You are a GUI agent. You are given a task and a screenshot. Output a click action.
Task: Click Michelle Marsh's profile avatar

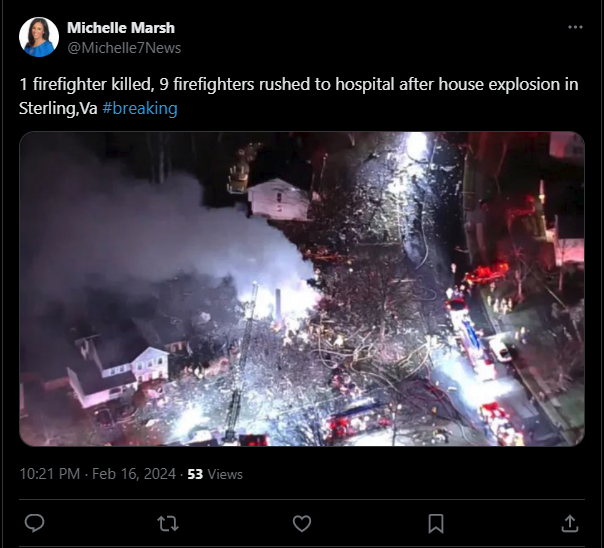(39, 37)
